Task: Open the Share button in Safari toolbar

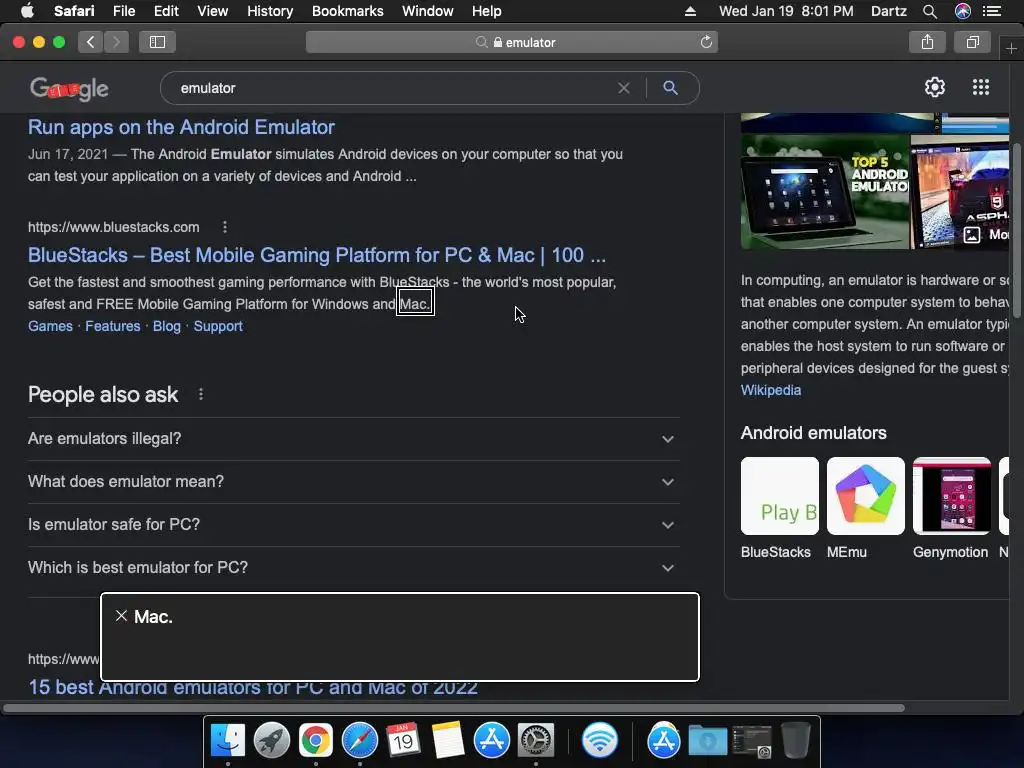Action: click(927, 42)
